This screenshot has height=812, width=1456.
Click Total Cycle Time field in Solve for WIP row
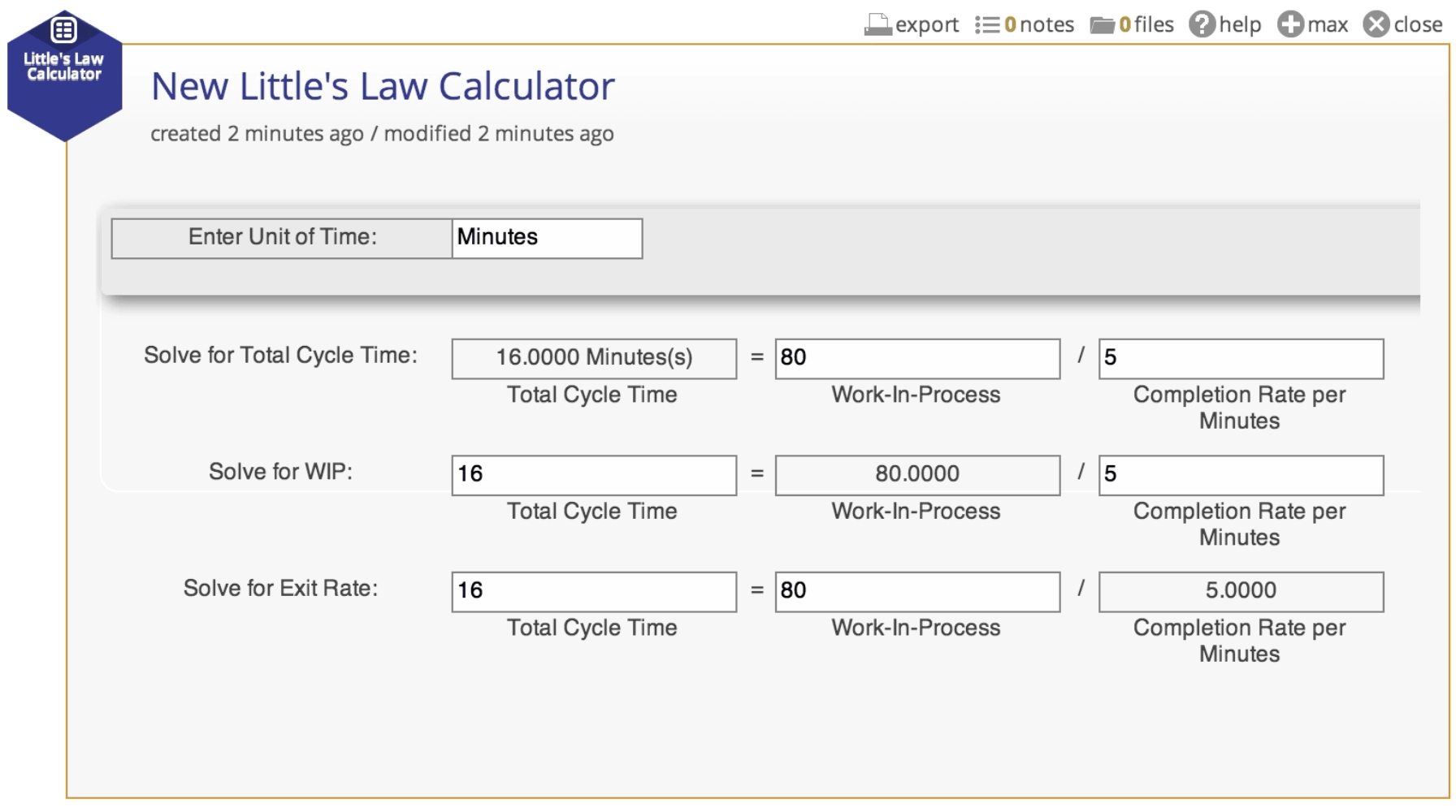(x=594, y=475)
